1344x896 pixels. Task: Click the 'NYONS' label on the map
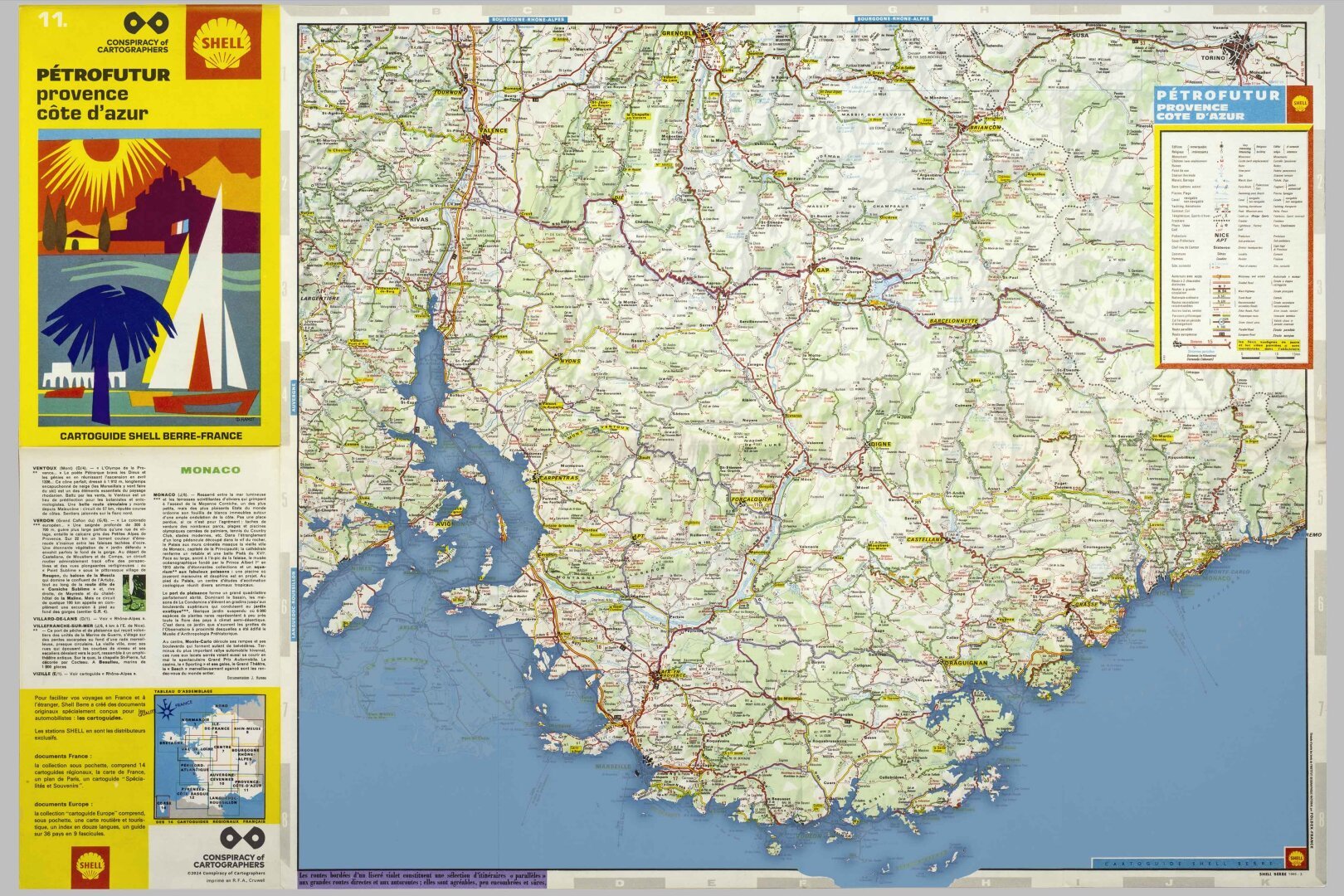(570, 361)
